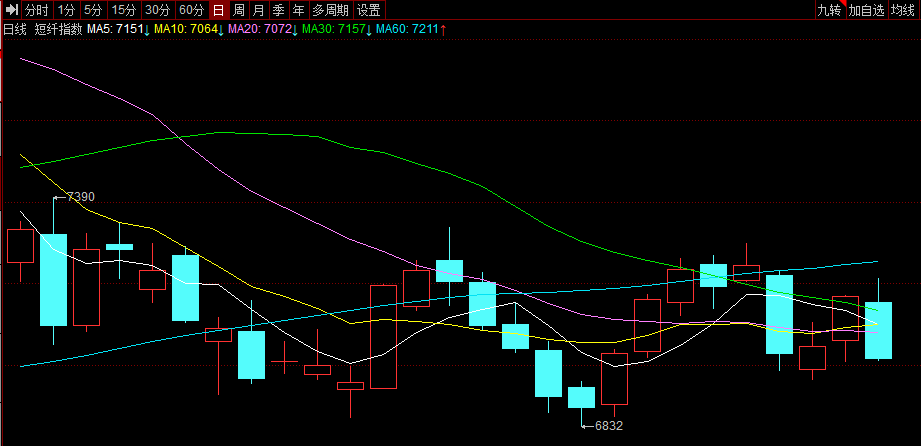Select the 30分 period tab
921x446 pixels.
click(158, 9)
